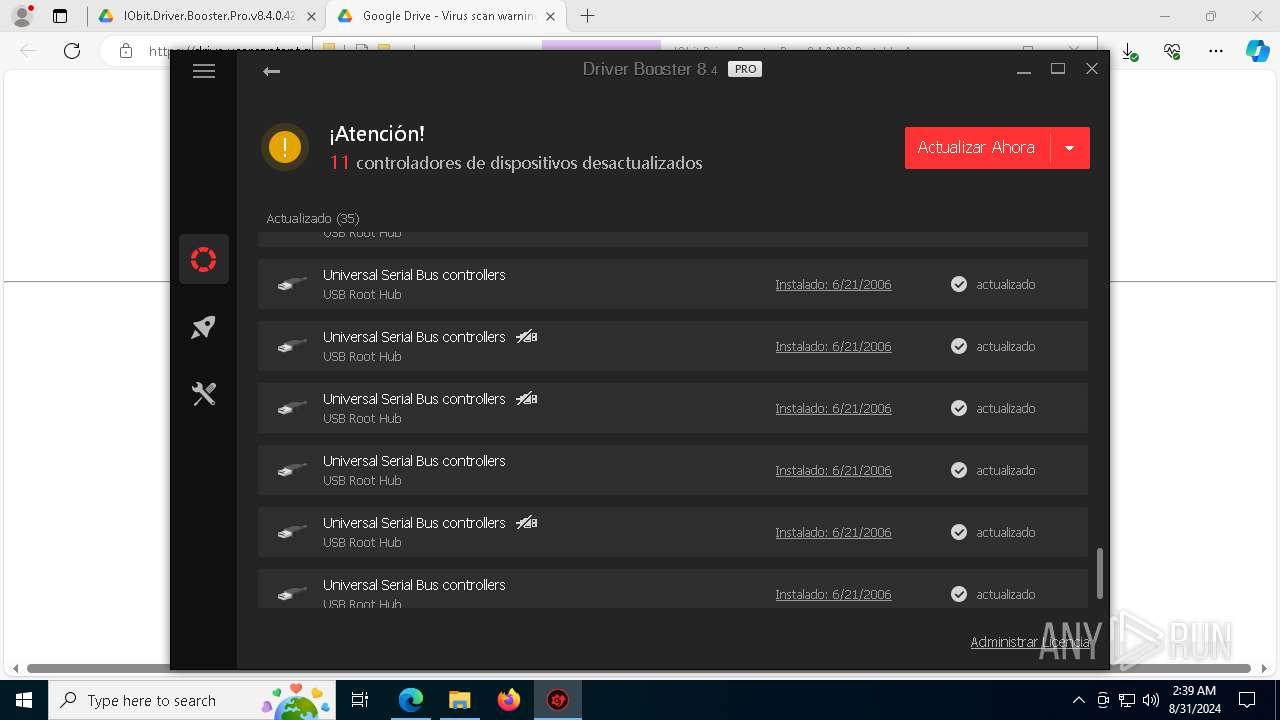This screenshot has width=1280, height=720.
Task: Select Driver Booster taskbar icon
Action: [x=558, y=700]
